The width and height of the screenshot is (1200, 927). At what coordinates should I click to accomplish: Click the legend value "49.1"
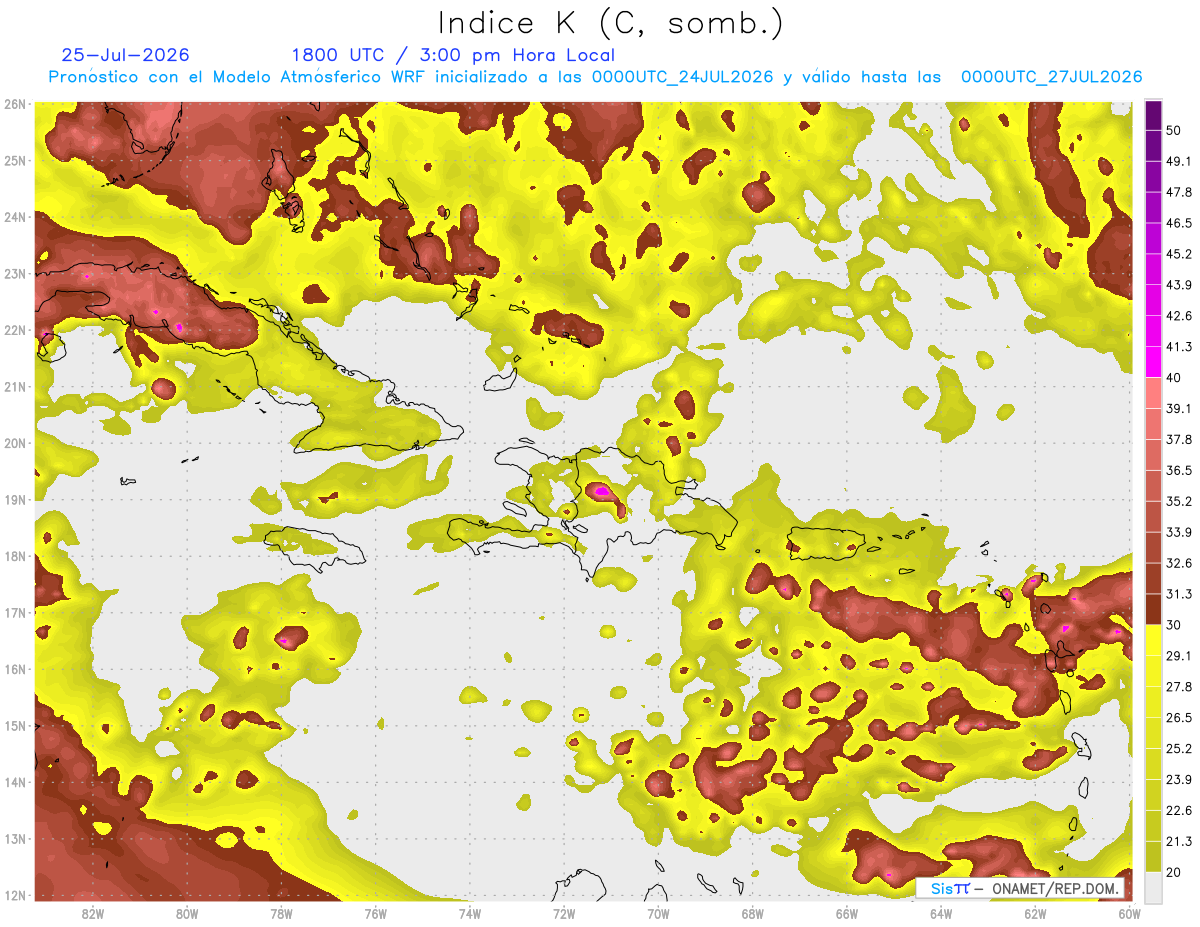pos(1179,161)
